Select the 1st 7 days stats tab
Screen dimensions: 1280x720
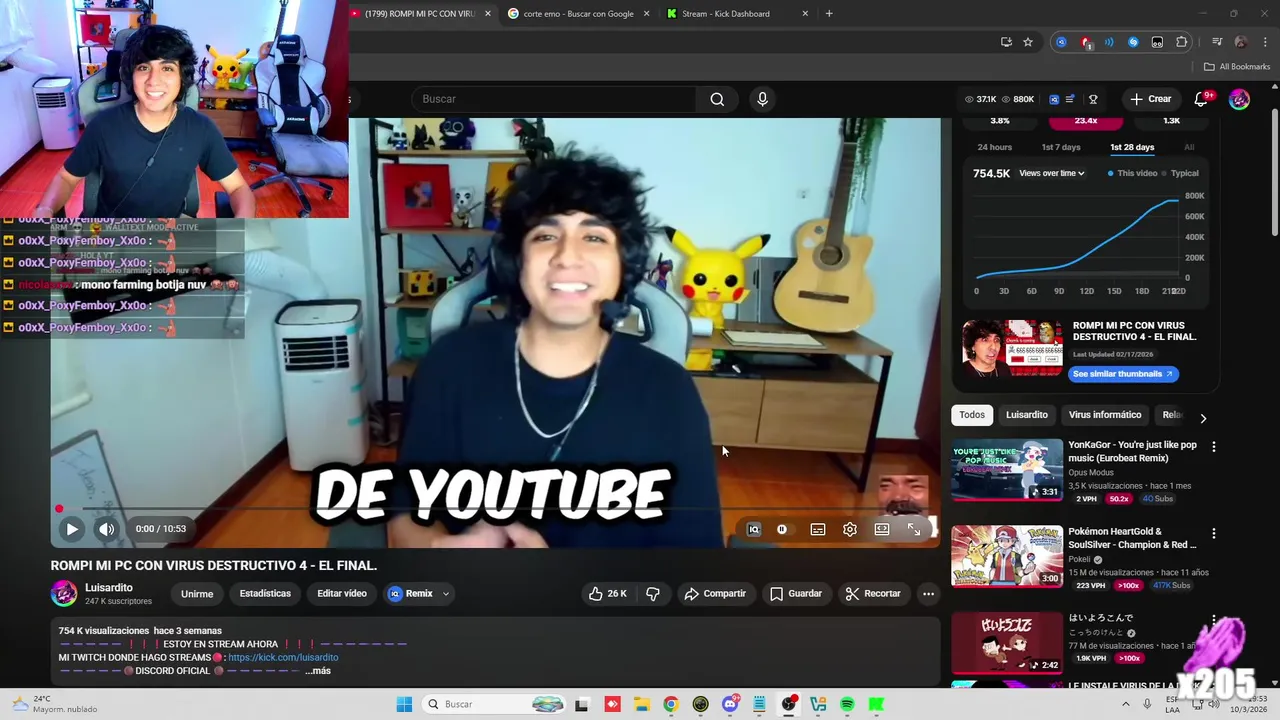coord(1061,147)
